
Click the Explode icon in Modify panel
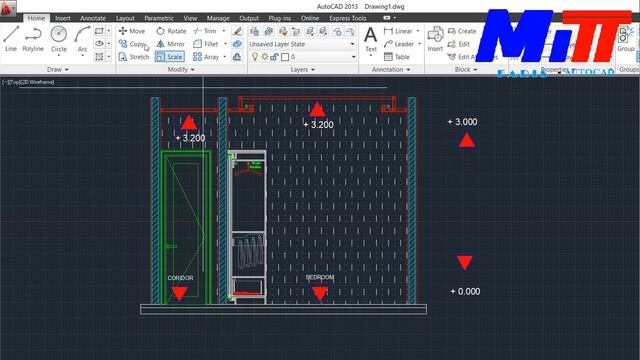(x=237, y=44)
